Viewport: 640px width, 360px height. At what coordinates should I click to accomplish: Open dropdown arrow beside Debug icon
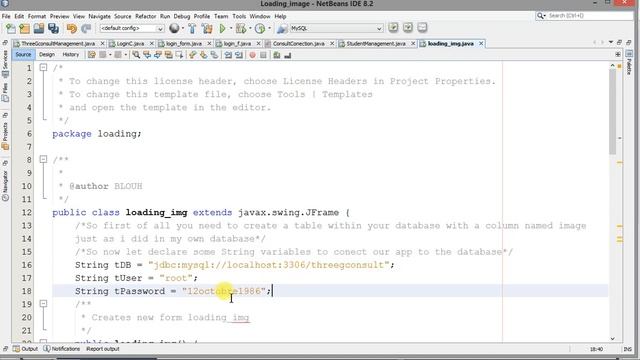point(250,29)
